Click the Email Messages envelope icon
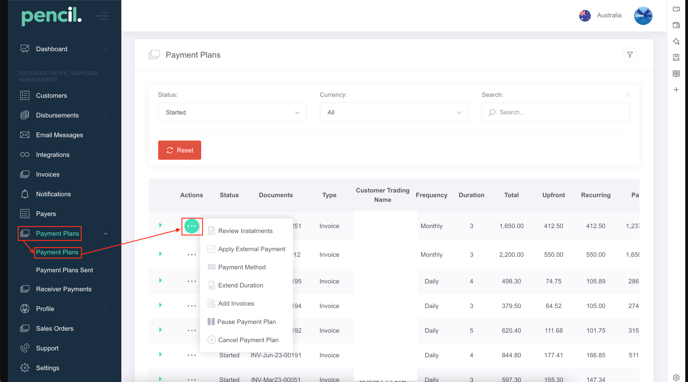 25,135
